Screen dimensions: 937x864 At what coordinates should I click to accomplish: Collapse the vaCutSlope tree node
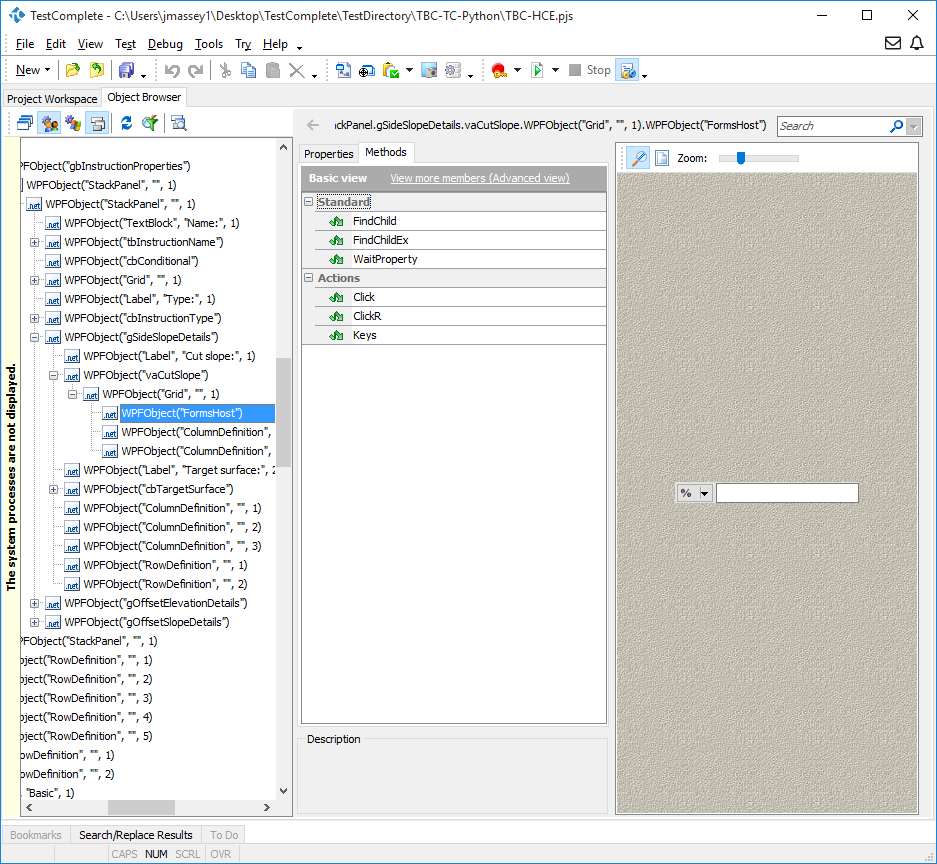point(54,375)
